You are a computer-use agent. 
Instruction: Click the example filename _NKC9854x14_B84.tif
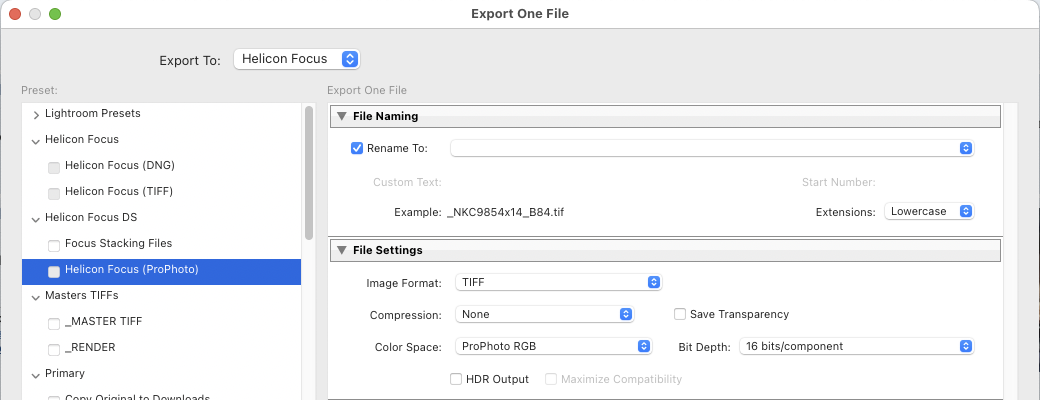[x=506, y=212]
